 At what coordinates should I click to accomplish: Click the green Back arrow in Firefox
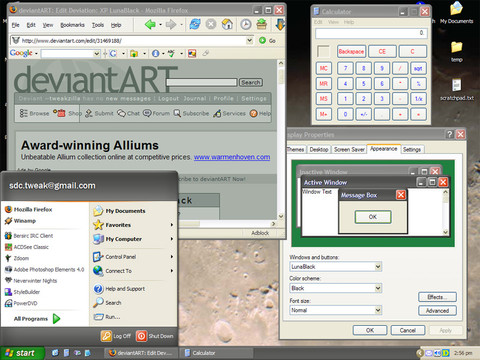pyautogui.click(x=150, y=24)
